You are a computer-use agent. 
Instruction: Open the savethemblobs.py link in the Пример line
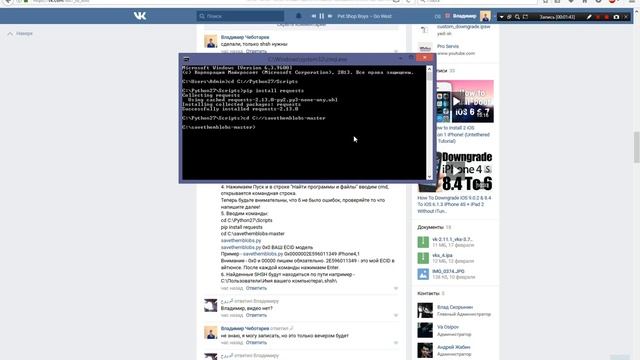[263, 254]
